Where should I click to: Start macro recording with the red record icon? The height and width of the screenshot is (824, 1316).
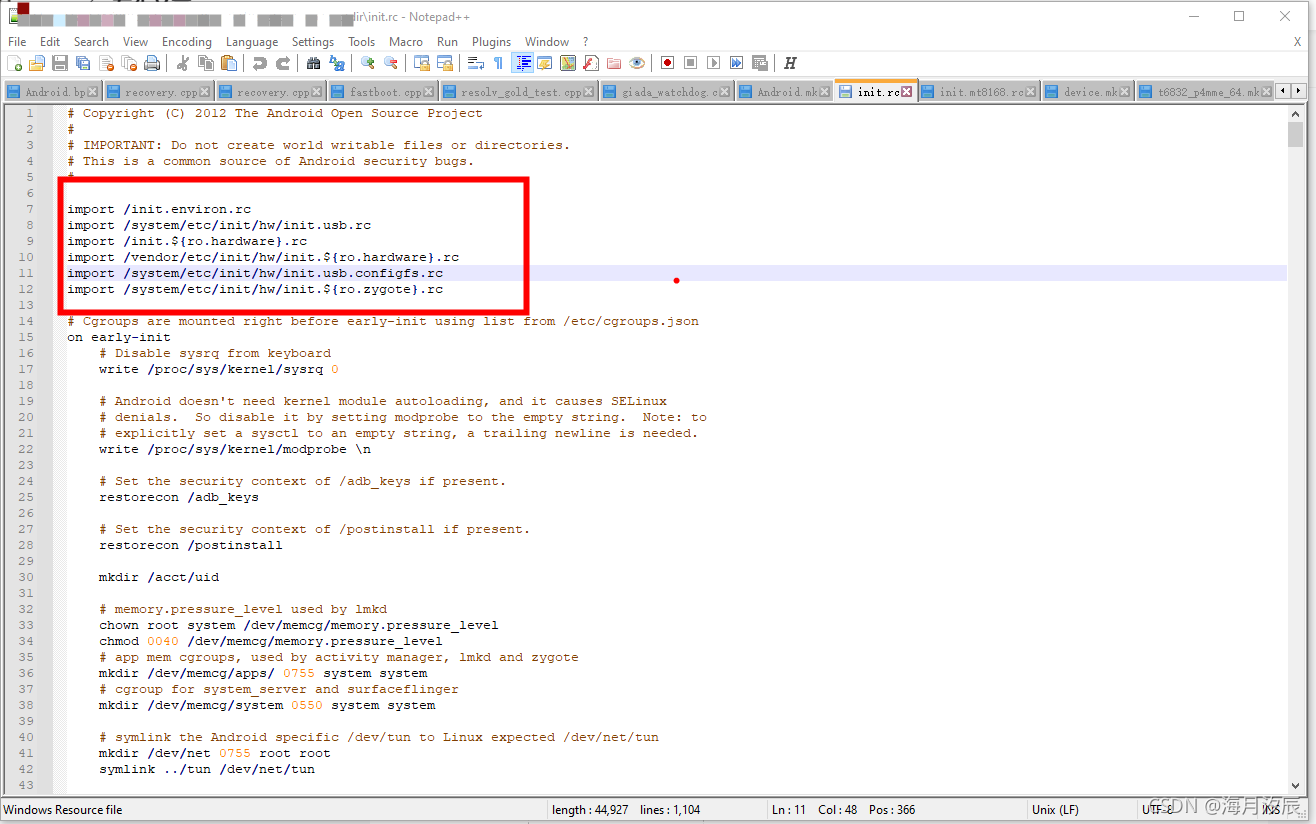[x=667, y=62]
